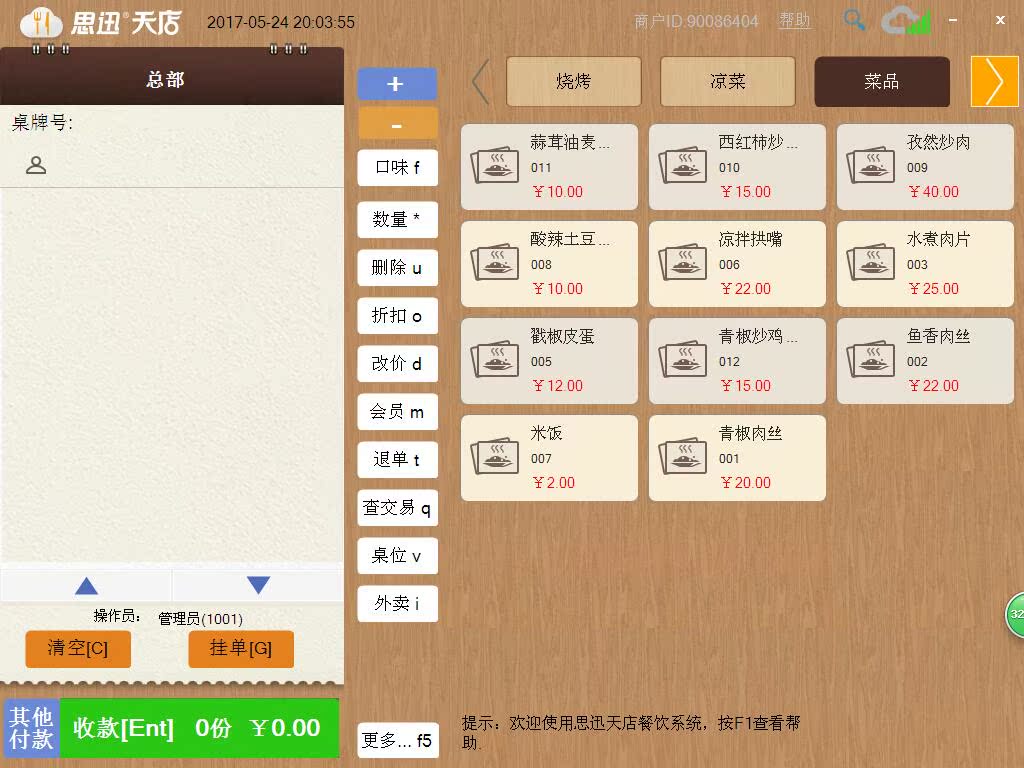Click the dish icon for 蒜茸油麦
Screen dimensions: 1024x768
point(494,165)
